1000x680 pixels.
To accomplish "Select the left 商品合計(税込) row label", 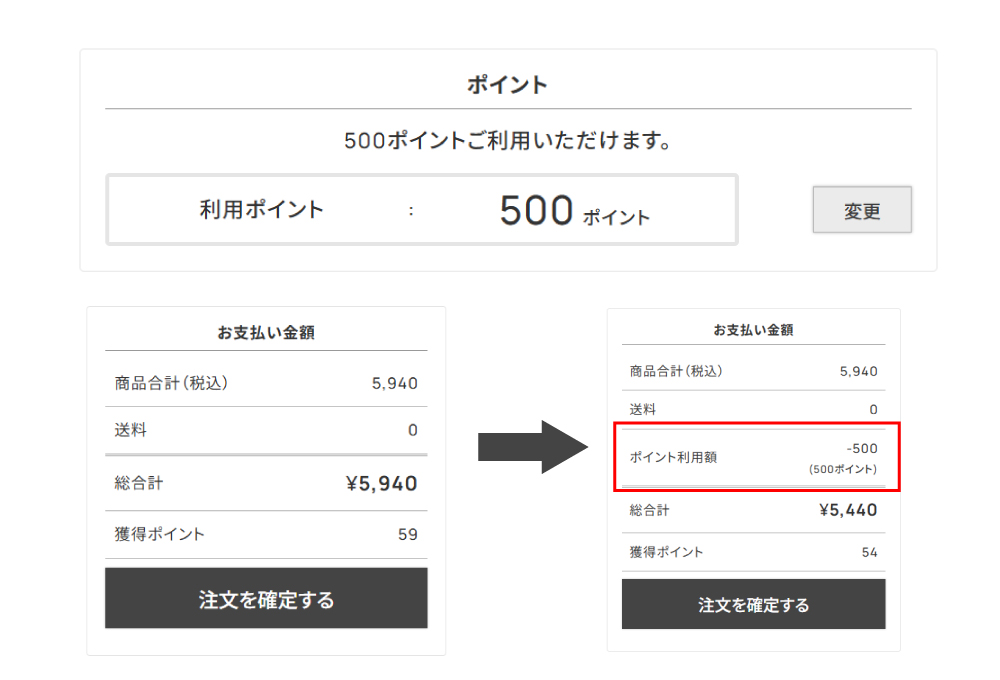I will (x=171, y=383).
